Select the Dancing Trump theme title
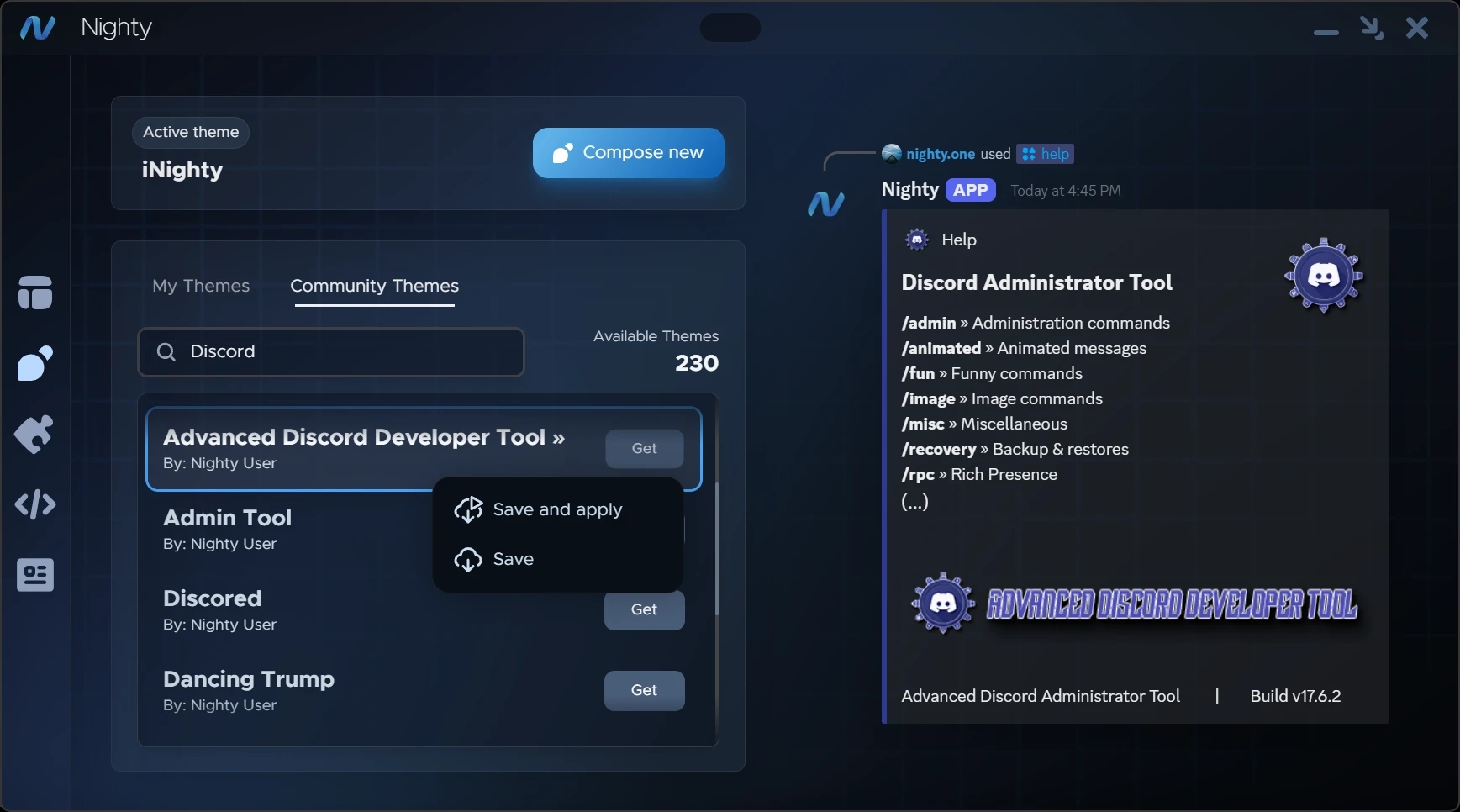The width and height of the screenshot is (1460, 812). pos(249,679)
